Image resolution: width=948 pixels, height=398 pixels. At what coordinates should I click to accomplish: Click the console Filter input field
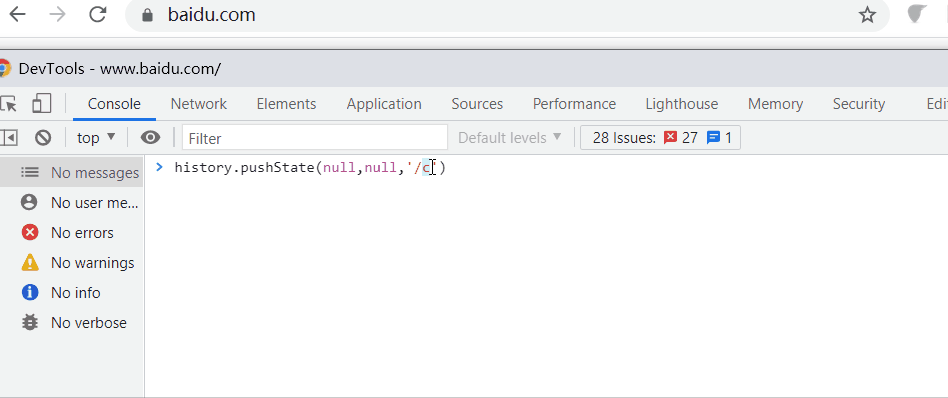click(x=315, y=138)
